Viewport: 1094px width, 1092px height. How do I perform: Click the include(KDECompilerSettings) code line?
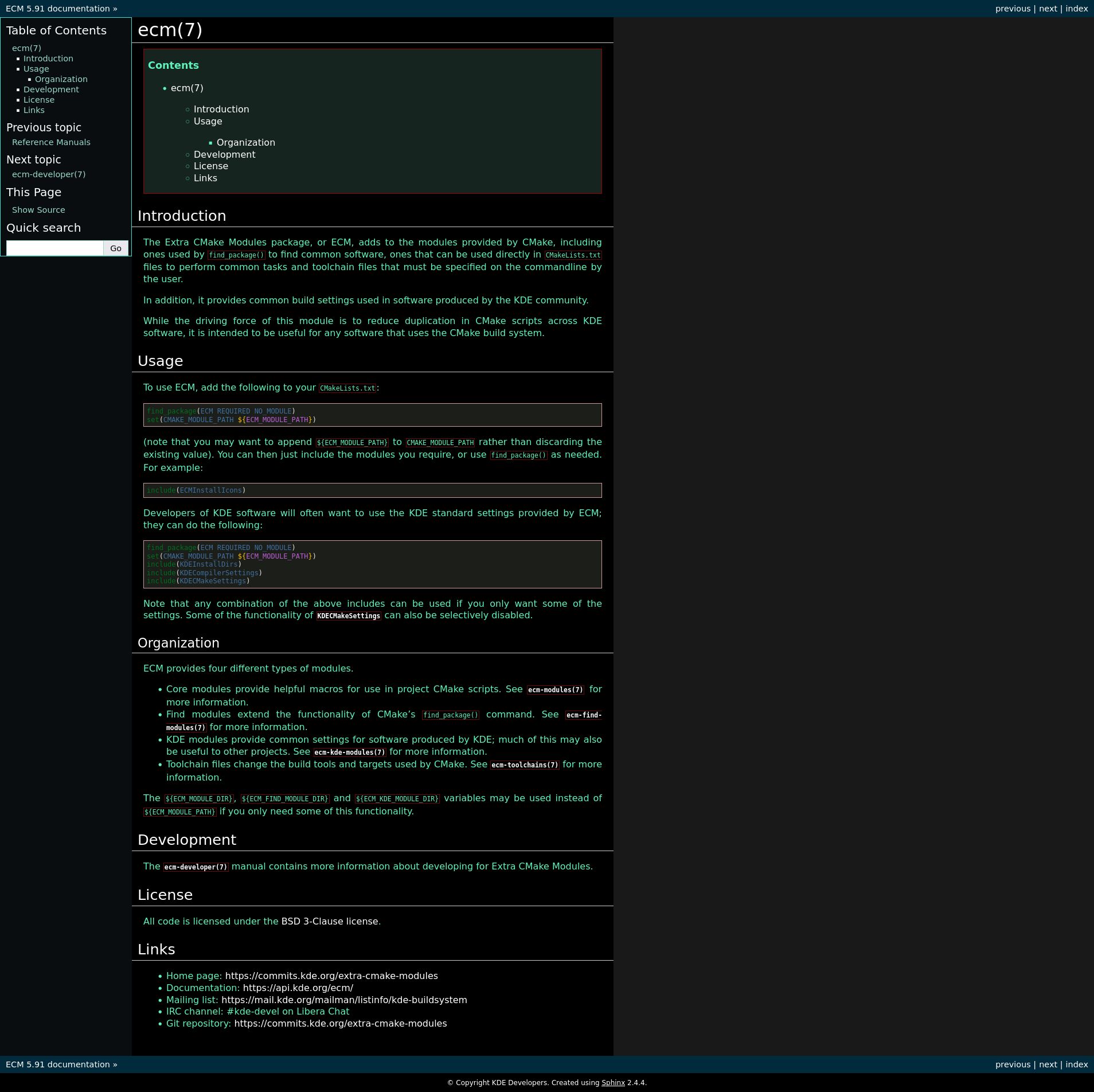click(204, 573)
